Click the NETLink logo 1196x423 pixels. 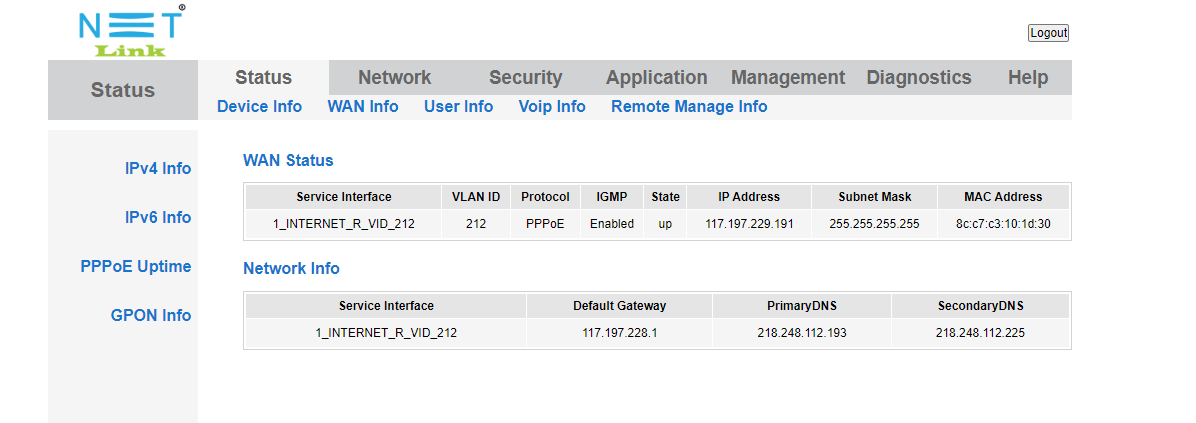click(x=131, y=32)
